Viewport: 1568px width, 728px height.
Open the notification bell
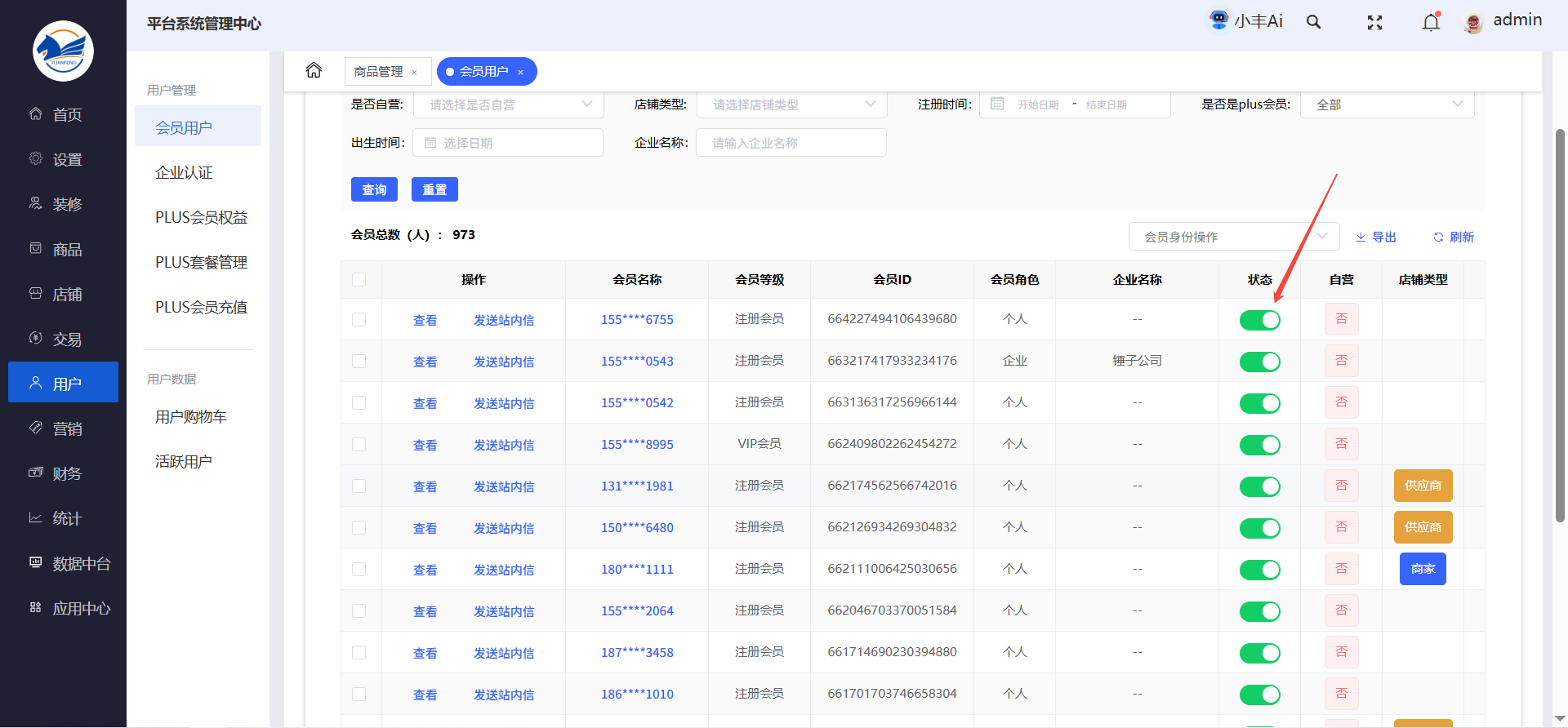coord(1431,22)
